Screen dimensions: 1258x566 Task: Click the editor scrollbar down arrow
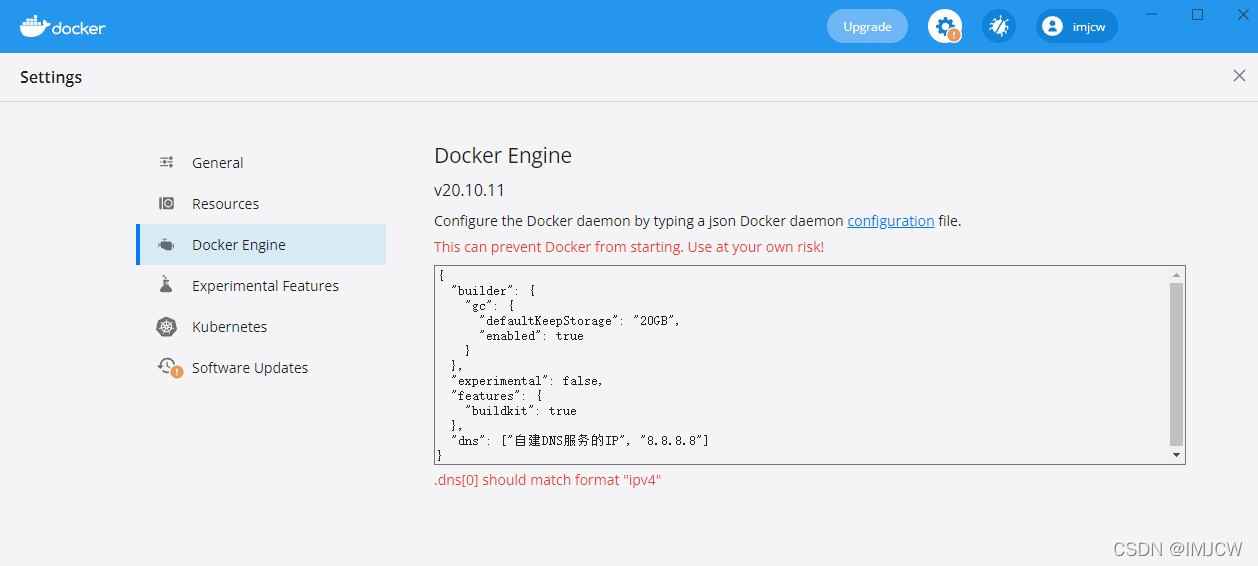click(1177, 456)
